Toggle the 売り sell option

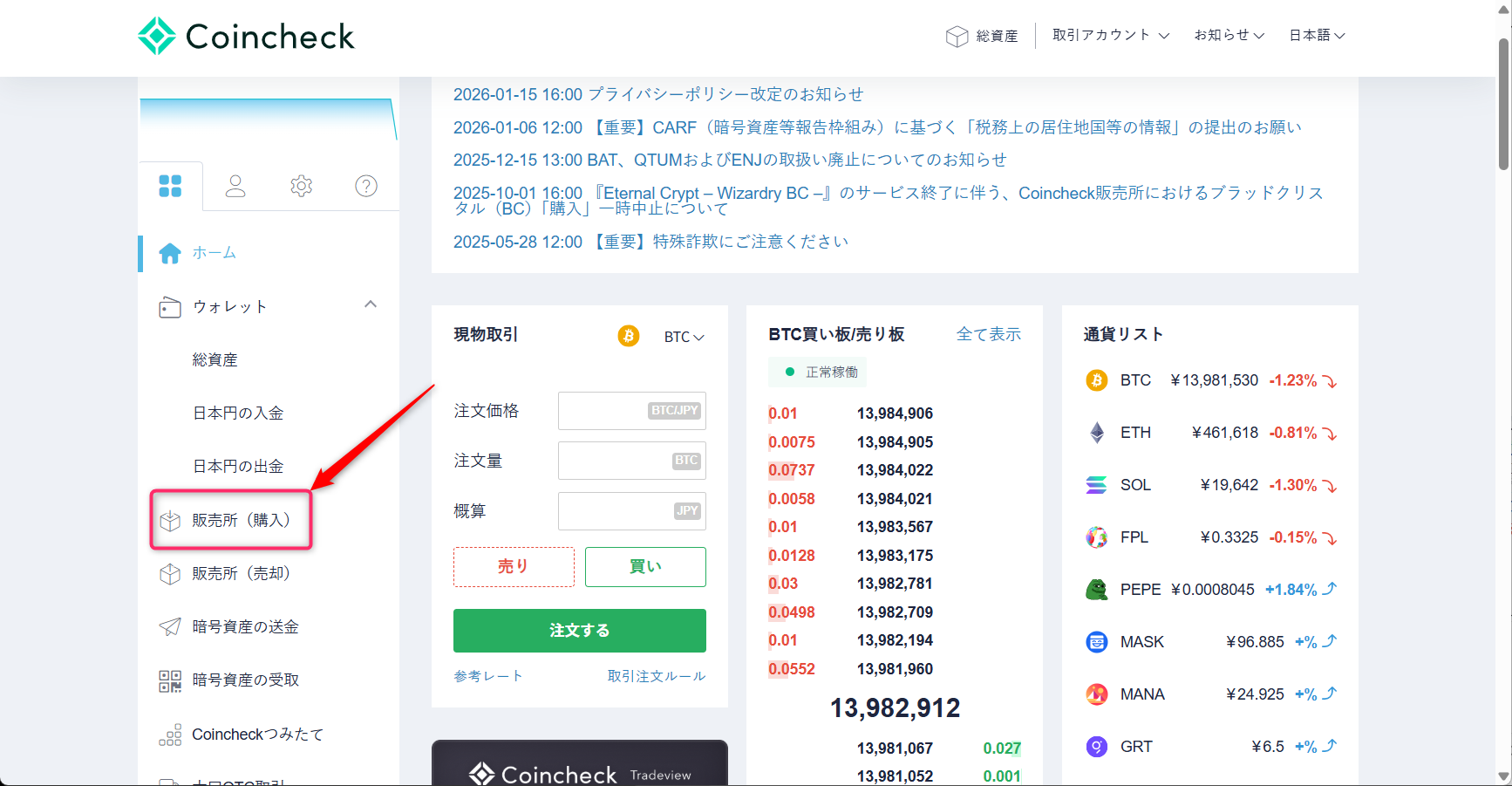click(514, 567)
